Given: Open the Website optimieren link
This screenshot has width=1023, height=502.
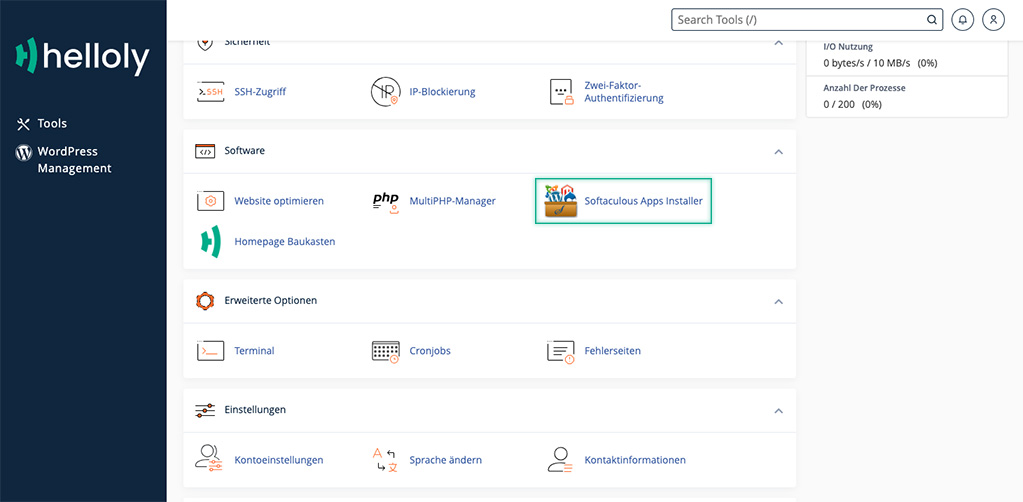Looking at the screenshot, I should [279, 201].
